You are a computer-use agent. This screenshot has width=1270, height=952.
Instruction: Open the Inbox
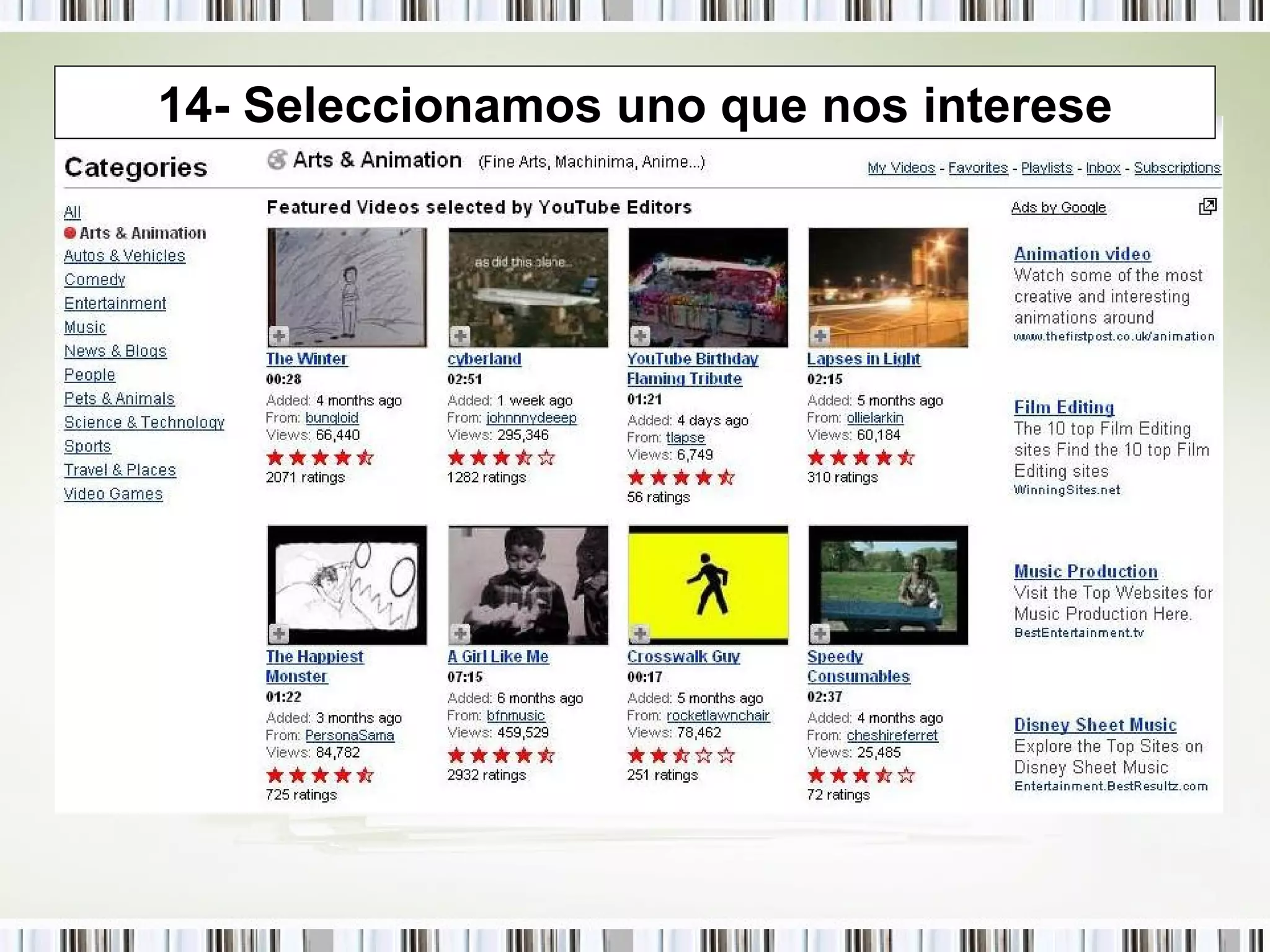point(1103,168)
